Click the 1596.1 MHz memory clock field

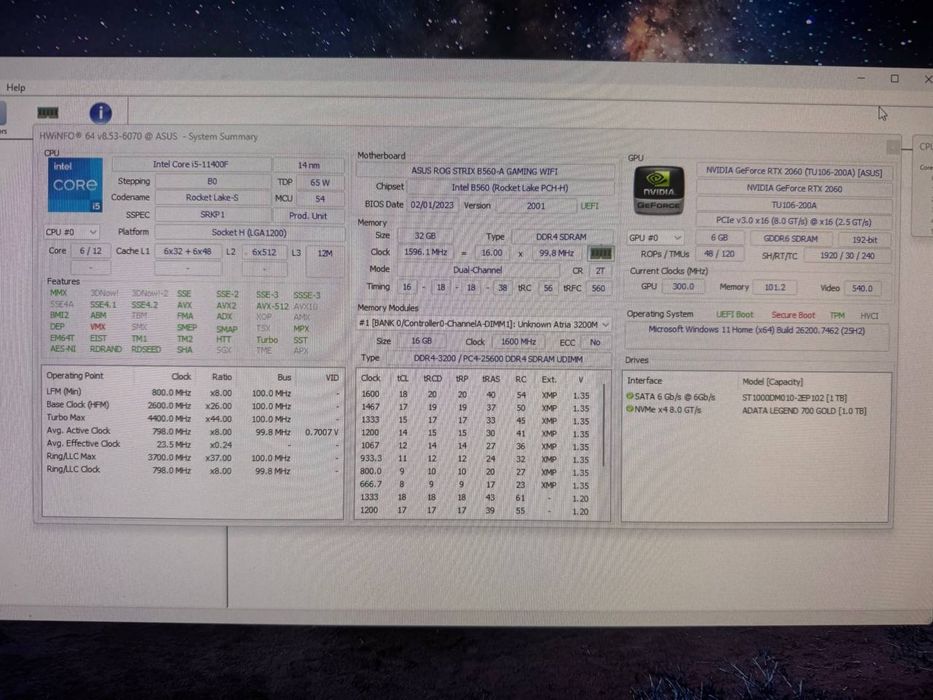[x=425, y=252]
